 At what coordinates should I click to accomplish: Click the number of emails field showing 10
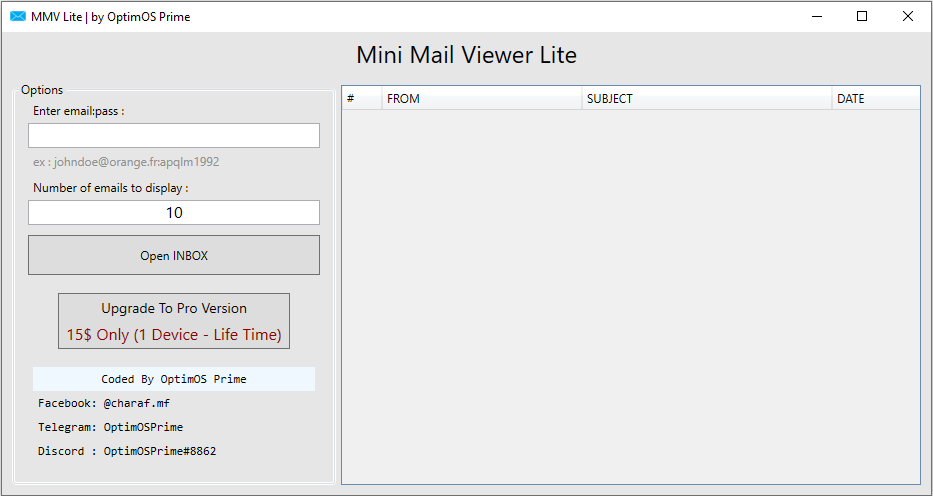point(174,212)
